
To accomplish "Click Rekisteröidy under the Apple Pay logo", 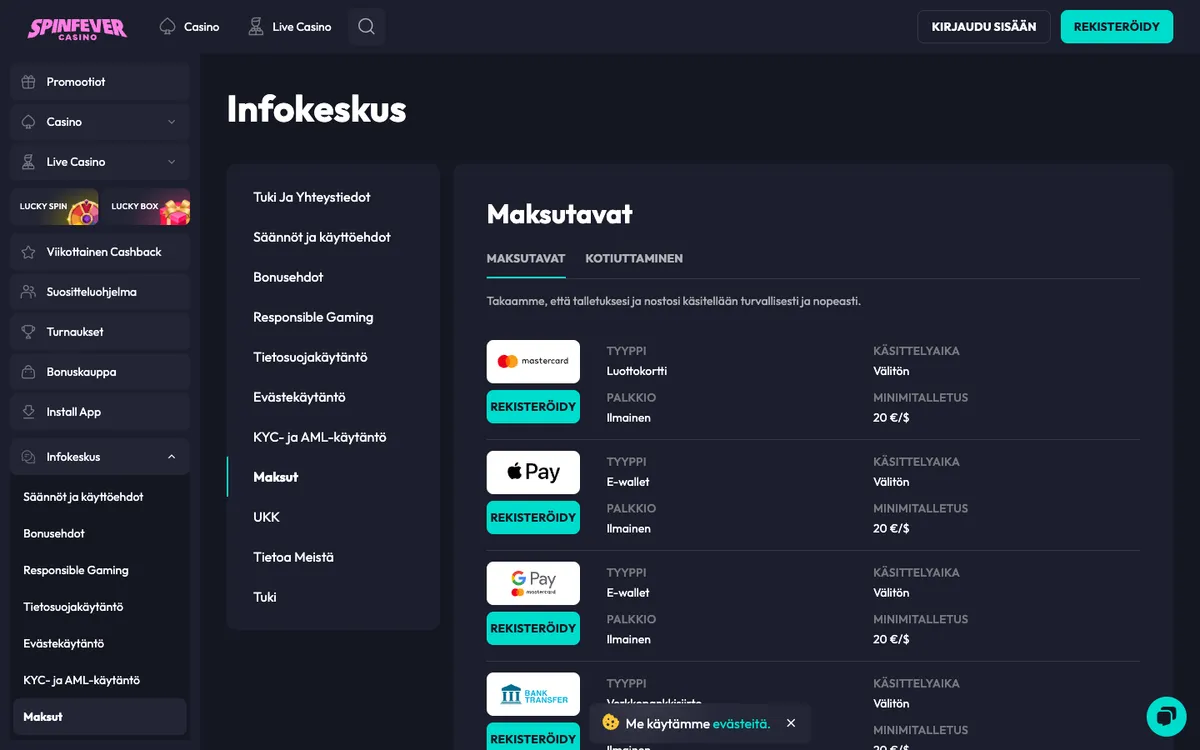I will point(533,518).
